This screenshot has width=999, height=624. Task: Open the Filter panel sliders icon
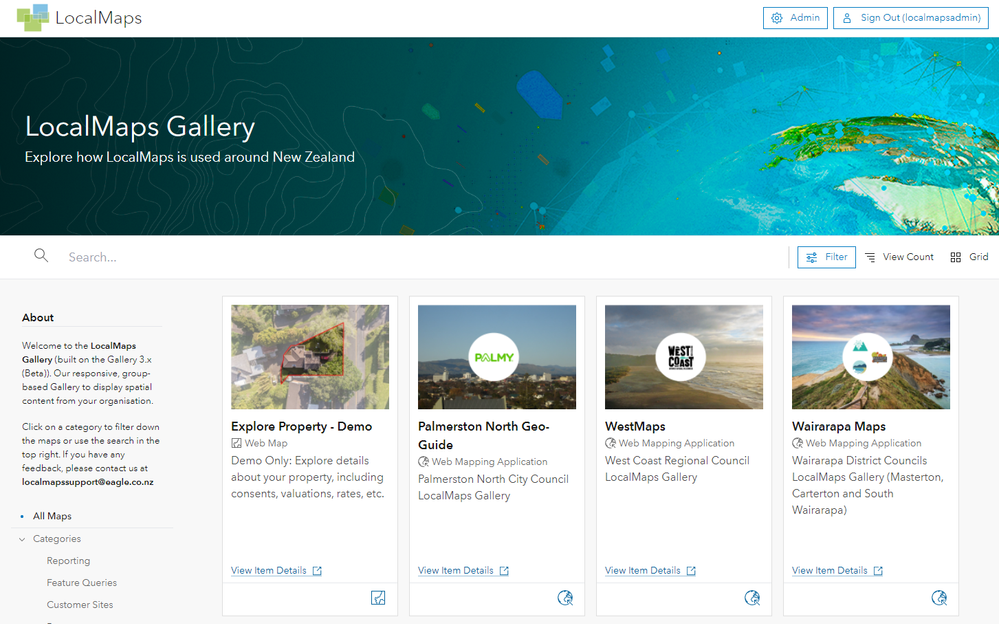coord(810,257)
